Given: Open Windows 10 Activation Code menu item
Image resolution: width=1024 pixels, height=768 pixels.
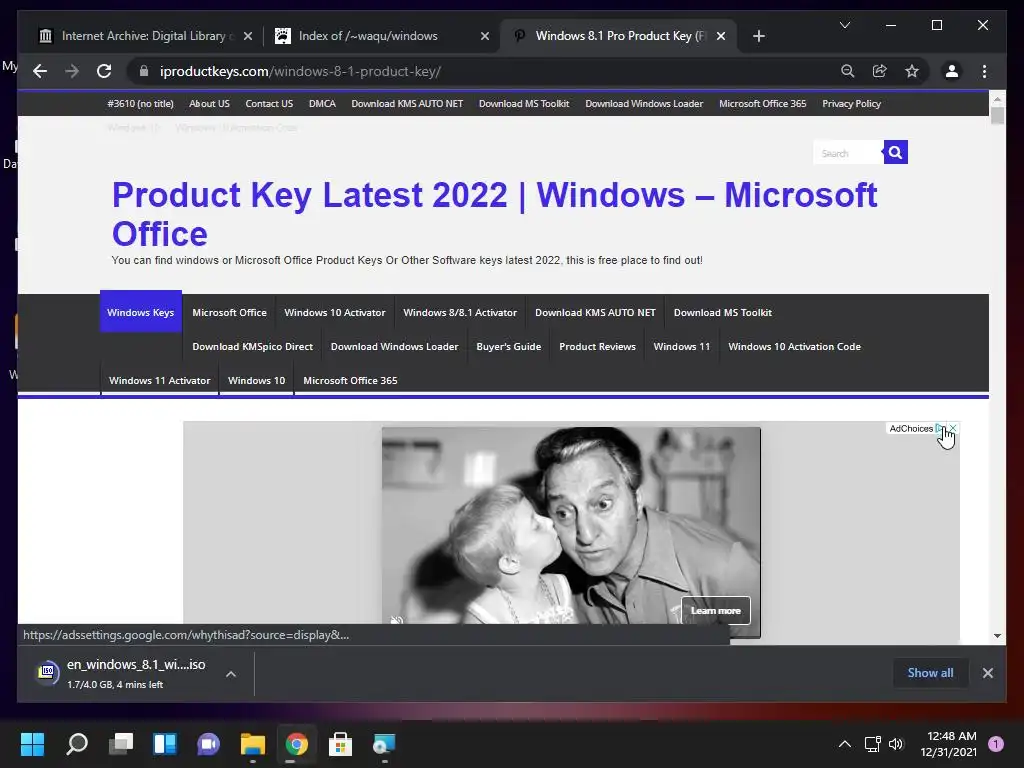Looking at the screenshot, I should tap(794, 346).
